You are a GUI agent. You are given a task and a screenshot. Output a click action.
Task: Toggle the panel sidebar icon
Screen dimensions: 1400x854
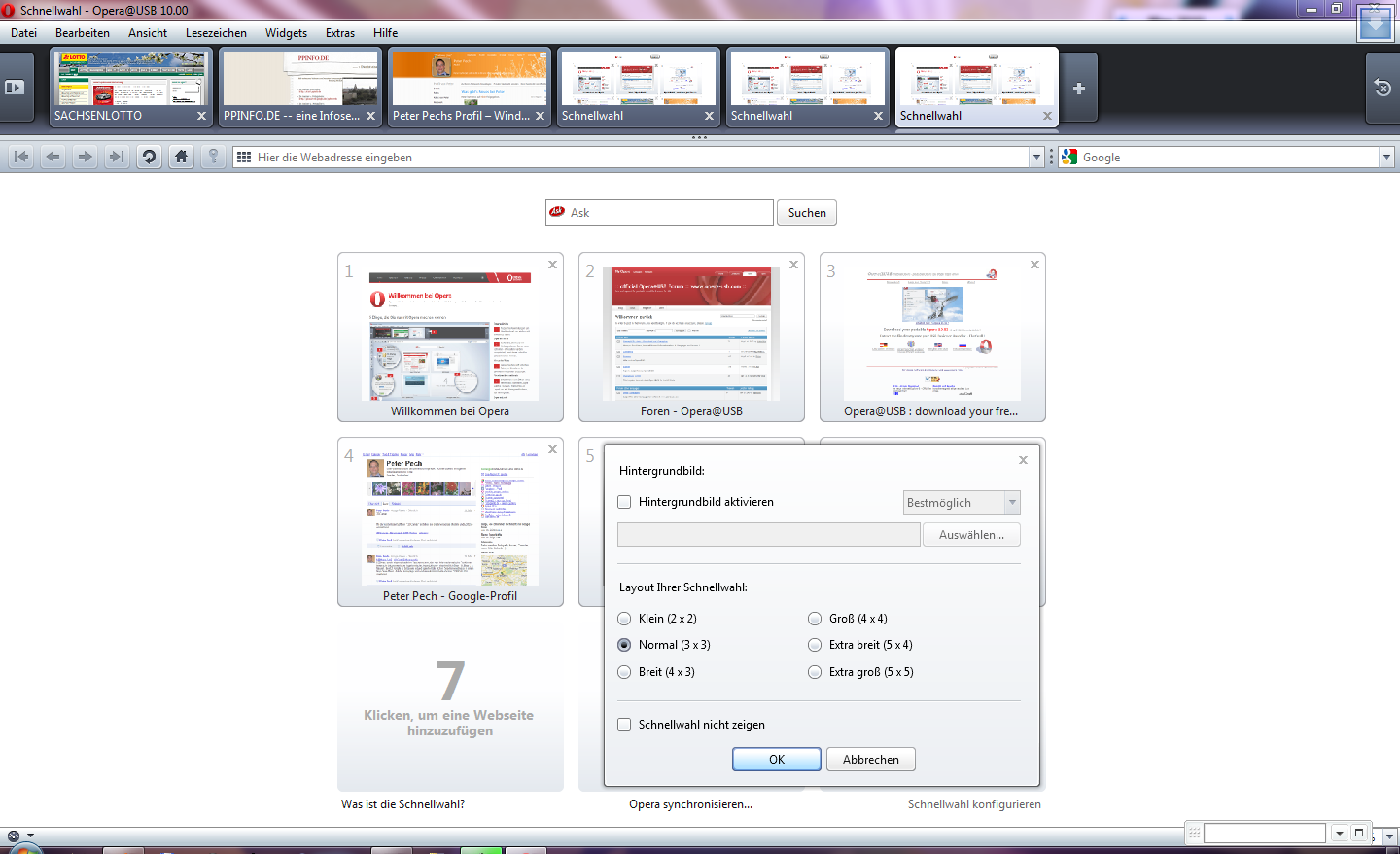tap(15, 88)
